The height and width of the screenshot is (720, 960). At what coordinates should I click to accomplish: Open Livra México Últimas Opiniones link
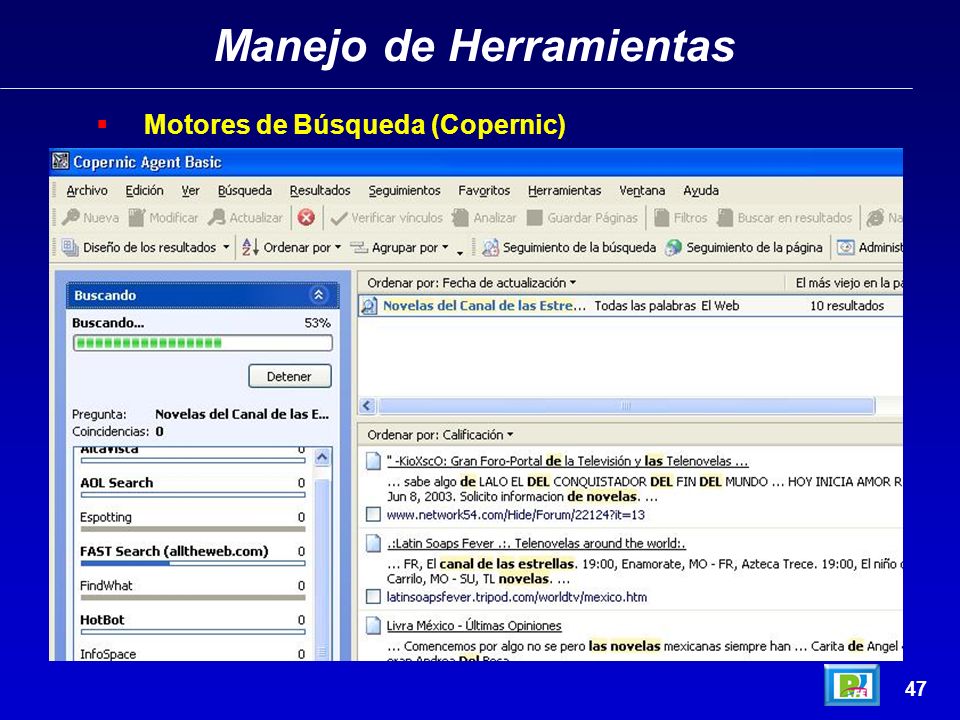pyautogui.click(x=474, y=625)
